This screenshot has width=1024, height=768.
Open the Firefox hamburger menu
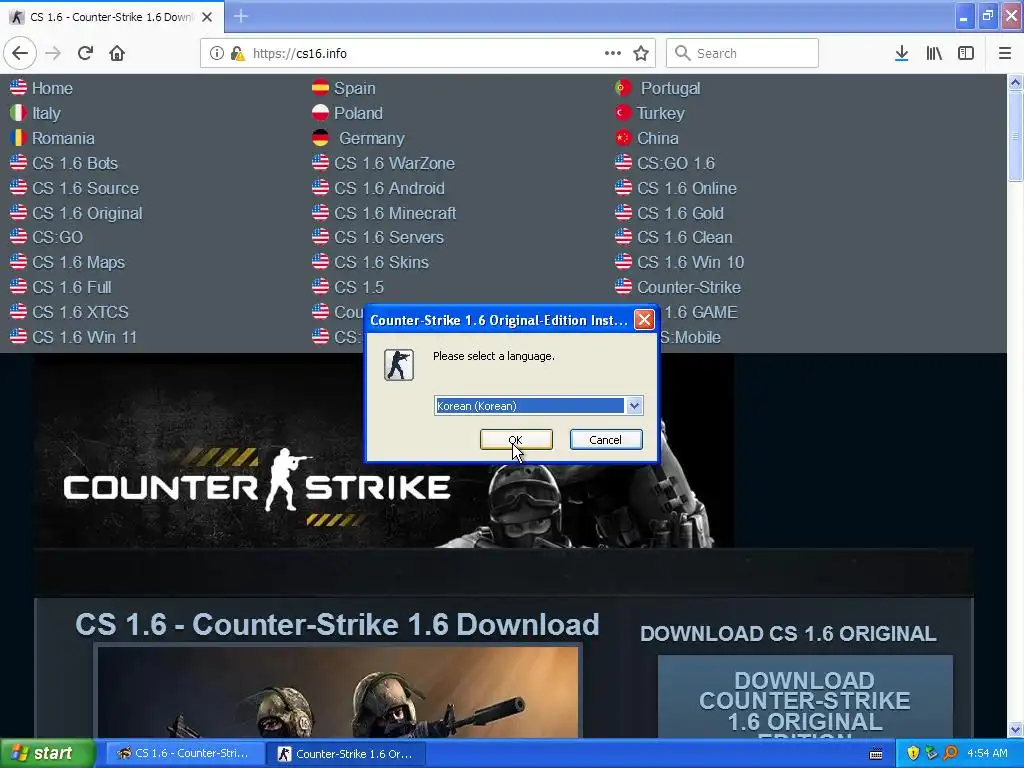click(1005, 54)
